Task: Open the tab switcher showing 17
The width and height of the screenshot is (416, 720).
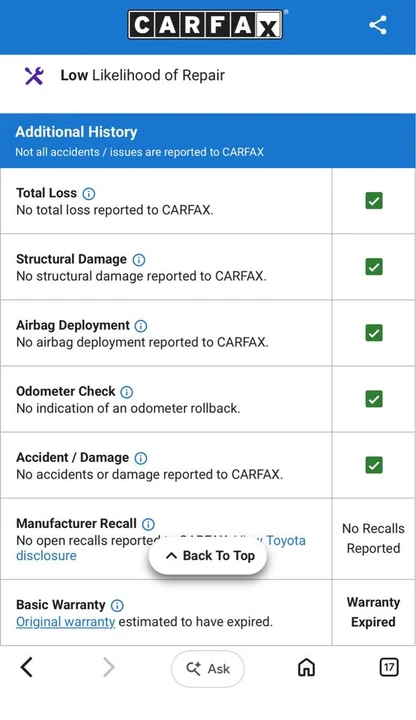Action: point(389,667)
